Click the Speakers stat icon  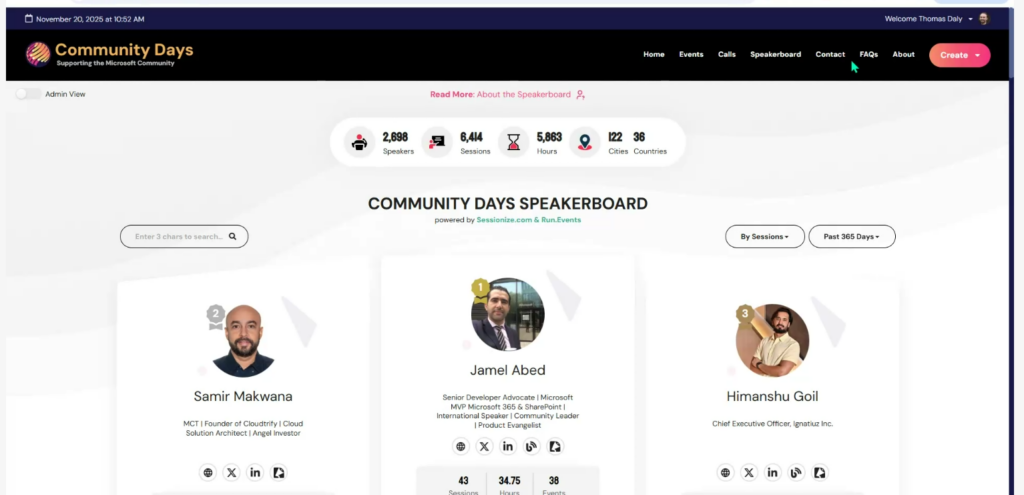click(359, 142)
